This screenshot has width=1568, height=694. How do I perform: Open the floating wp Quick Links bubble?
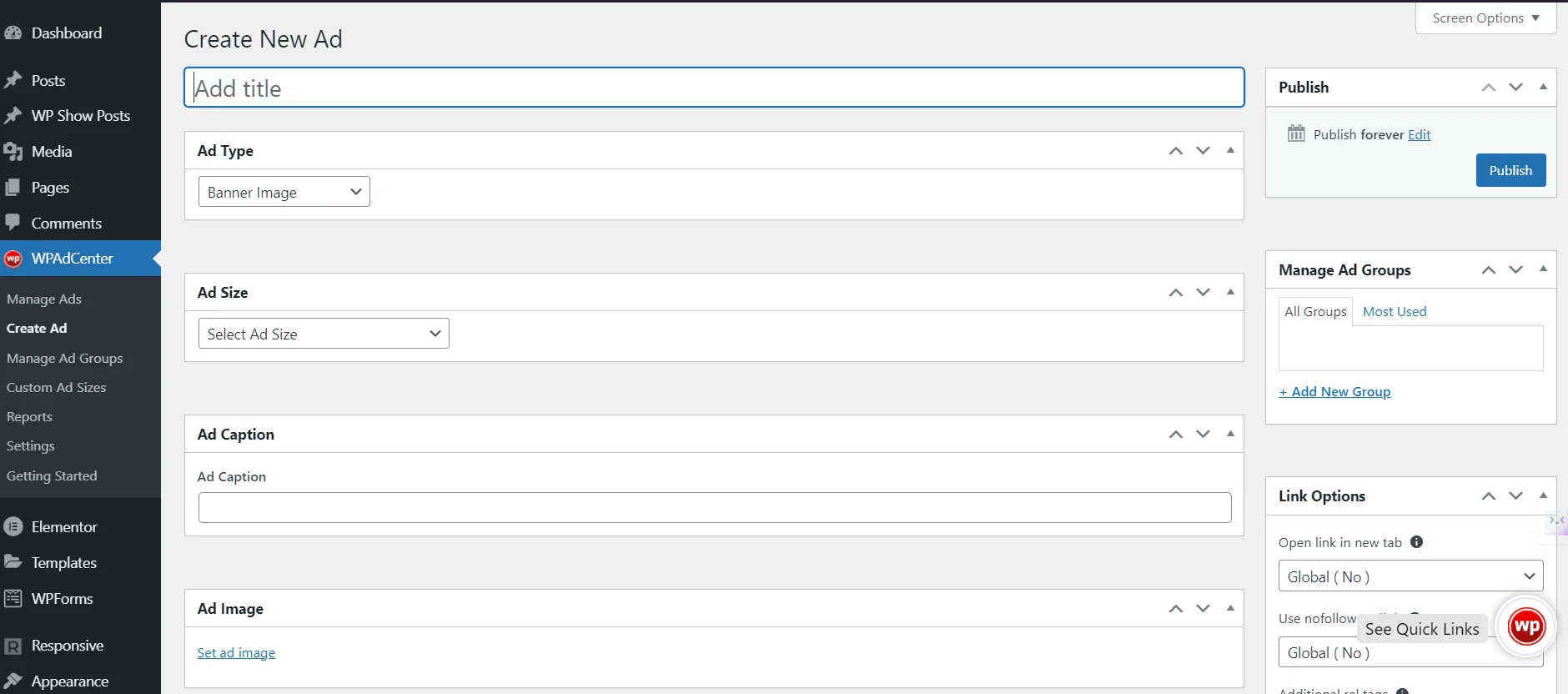coord(1525,626)
